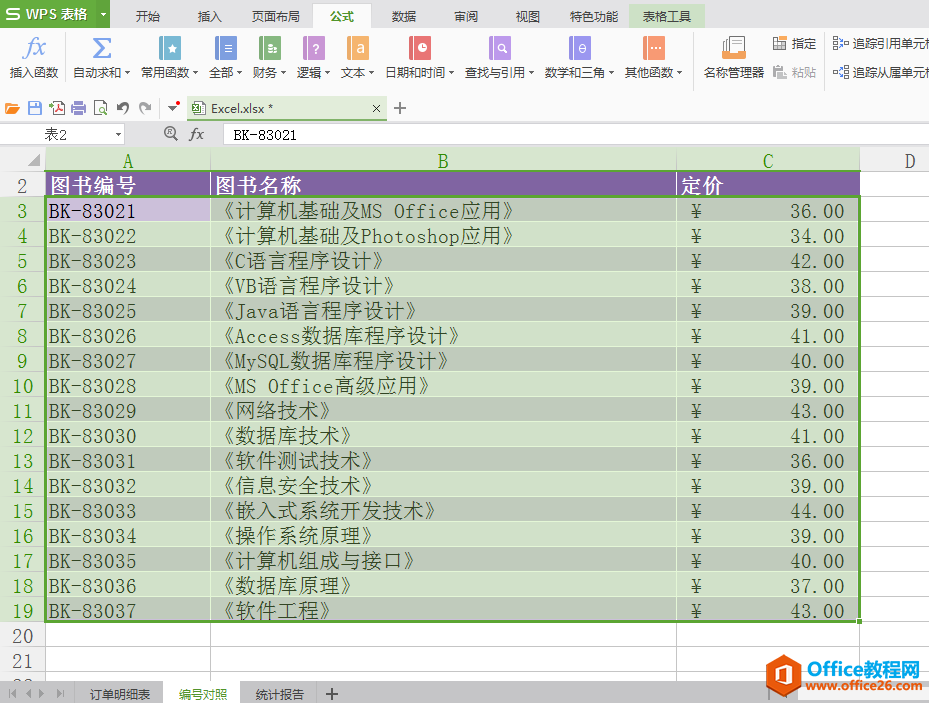Viewport: 929px width, 703px height.
Task: Click 追踪从属单元格 button
Action: click(880, 72)
